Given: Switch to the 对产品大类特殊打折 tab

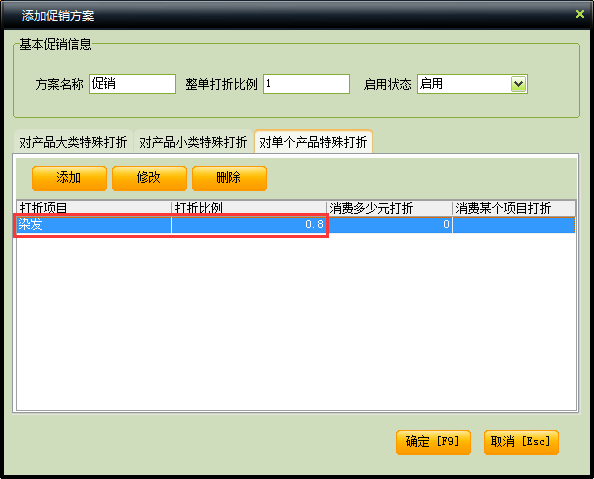Looking at the screenshot, I should click(73, 142).
